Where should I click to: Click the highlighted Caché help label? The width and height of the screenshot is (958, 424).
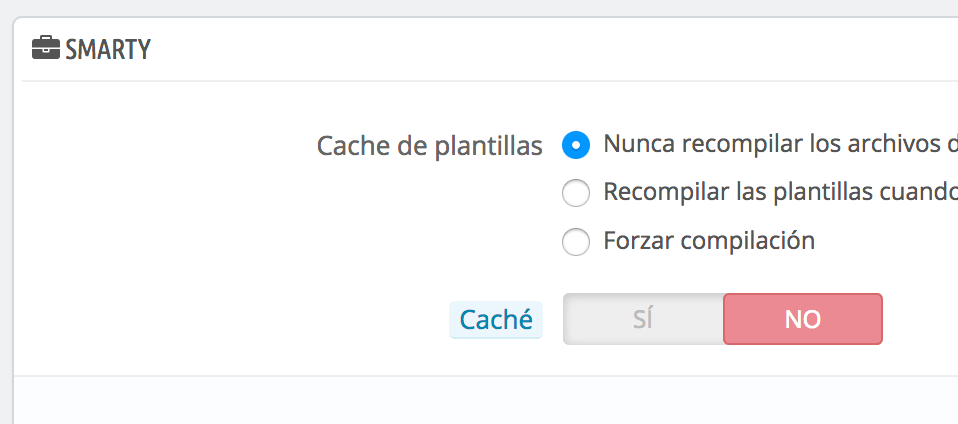coord(495,320)
